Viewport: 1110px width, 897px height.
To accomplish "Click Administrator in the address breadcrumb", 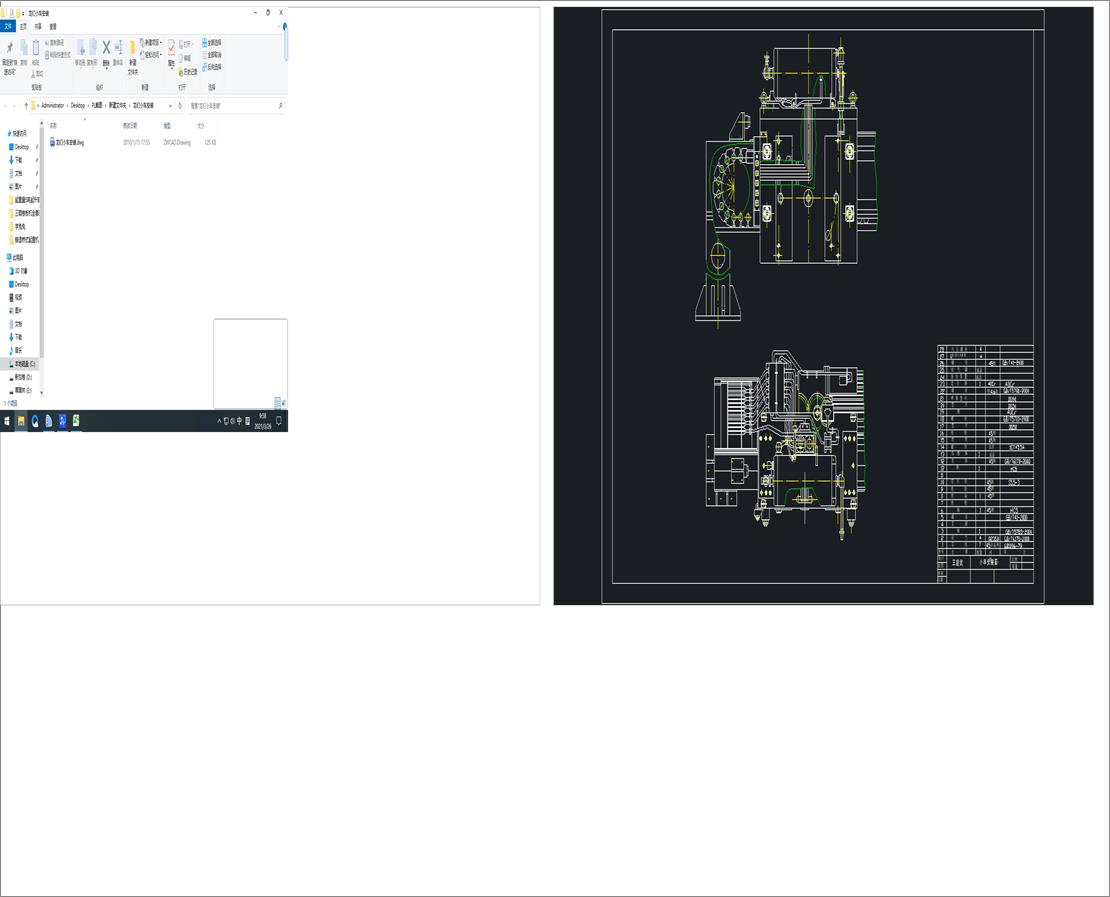I will (x=52, y=105).
